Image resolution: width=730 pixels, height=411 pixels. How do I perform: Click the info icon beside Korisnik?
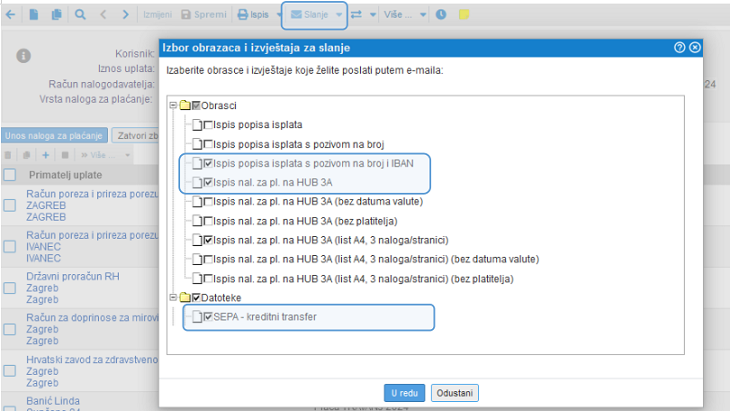click(x=24, y=56)
